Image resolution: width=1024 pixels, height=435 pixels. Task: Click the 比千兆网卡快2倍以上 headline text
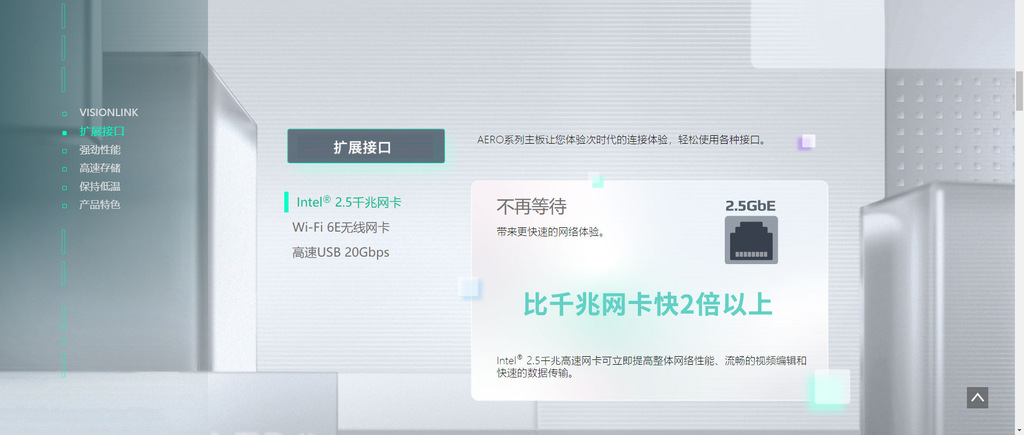pyautogui.click(x=648, y=305)
